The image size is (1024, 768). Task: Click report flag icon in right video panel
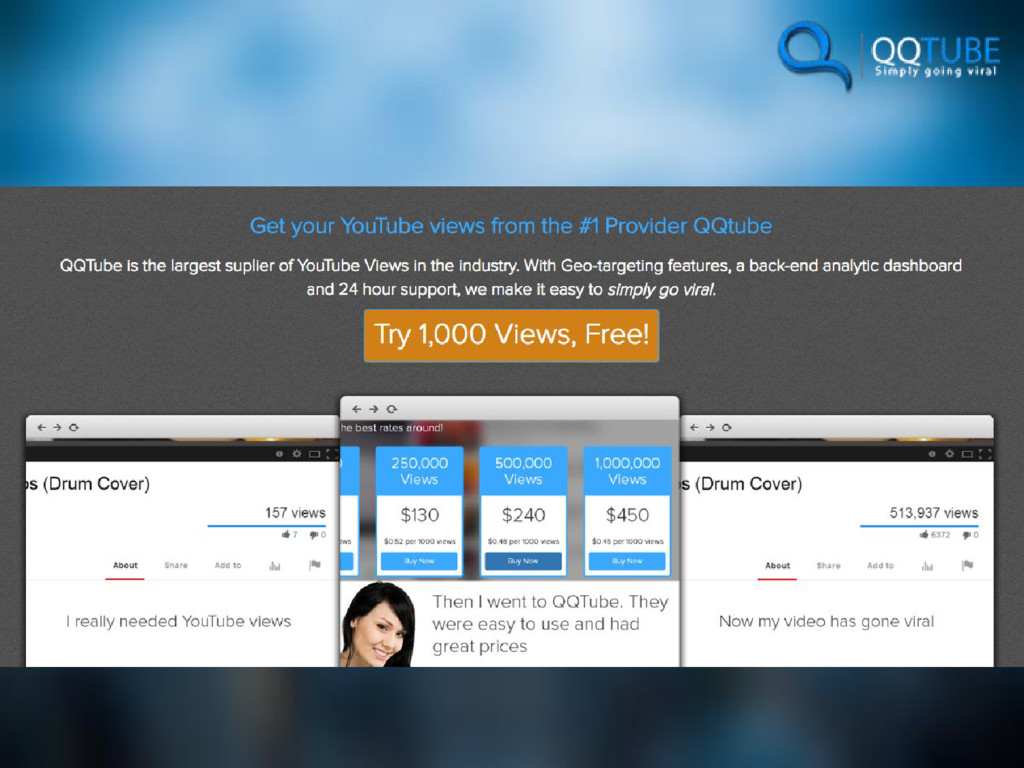(x=967, y=565)
